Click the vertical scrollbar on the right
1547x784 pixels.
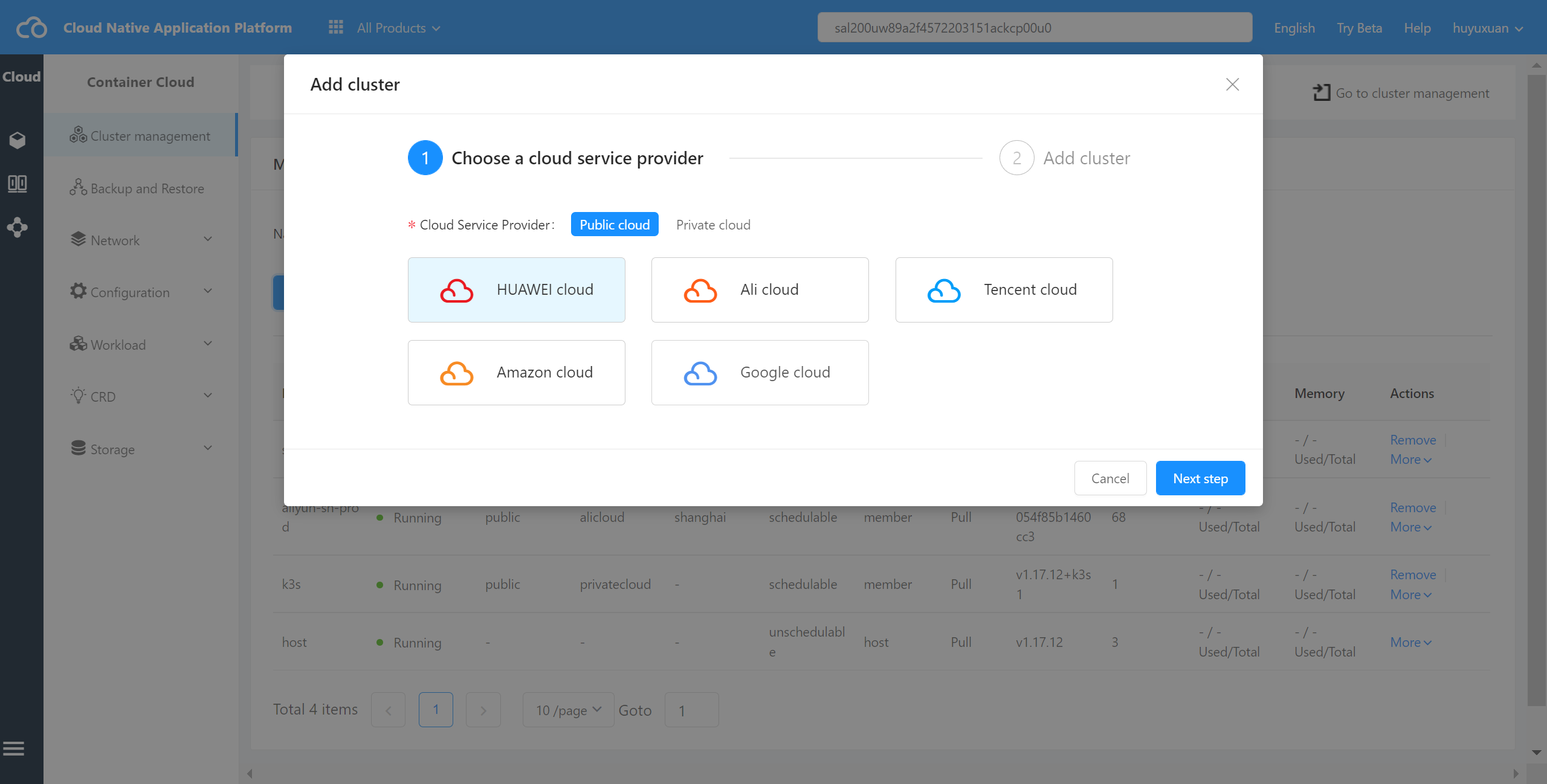[x=1536, y=390]
